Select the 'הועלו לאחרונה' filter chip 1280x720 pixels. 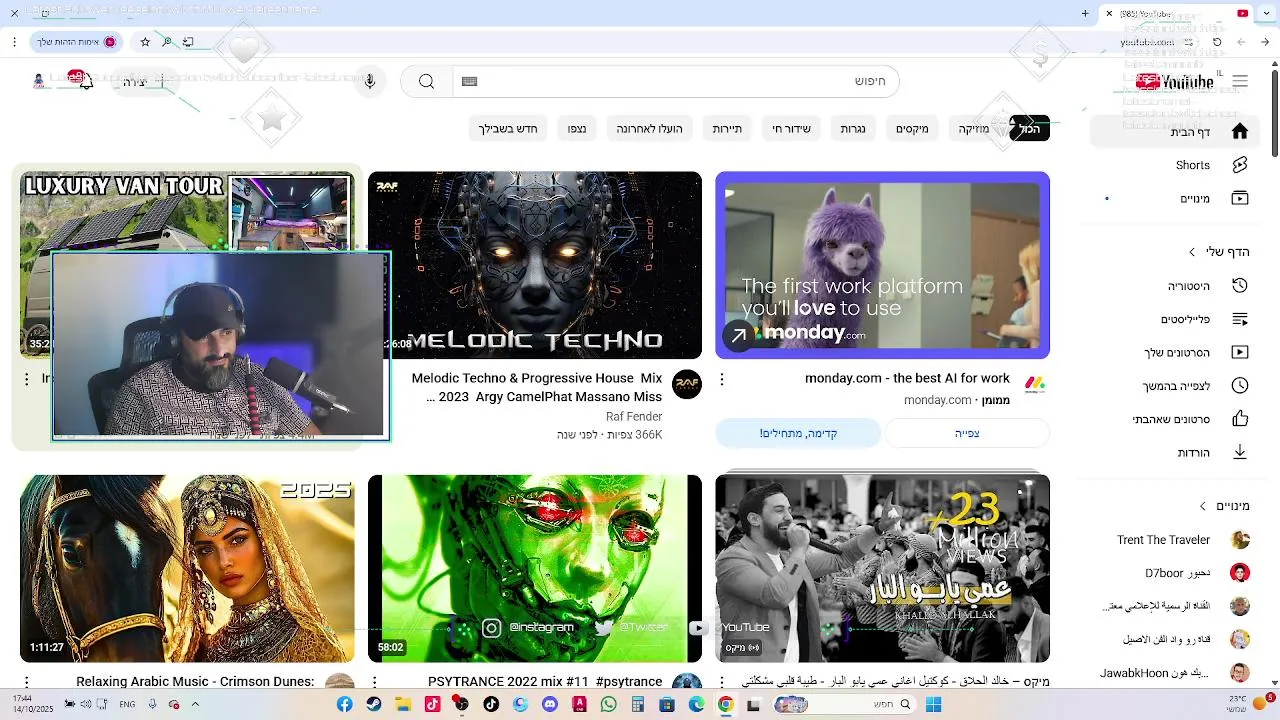(x=649, y=128)
